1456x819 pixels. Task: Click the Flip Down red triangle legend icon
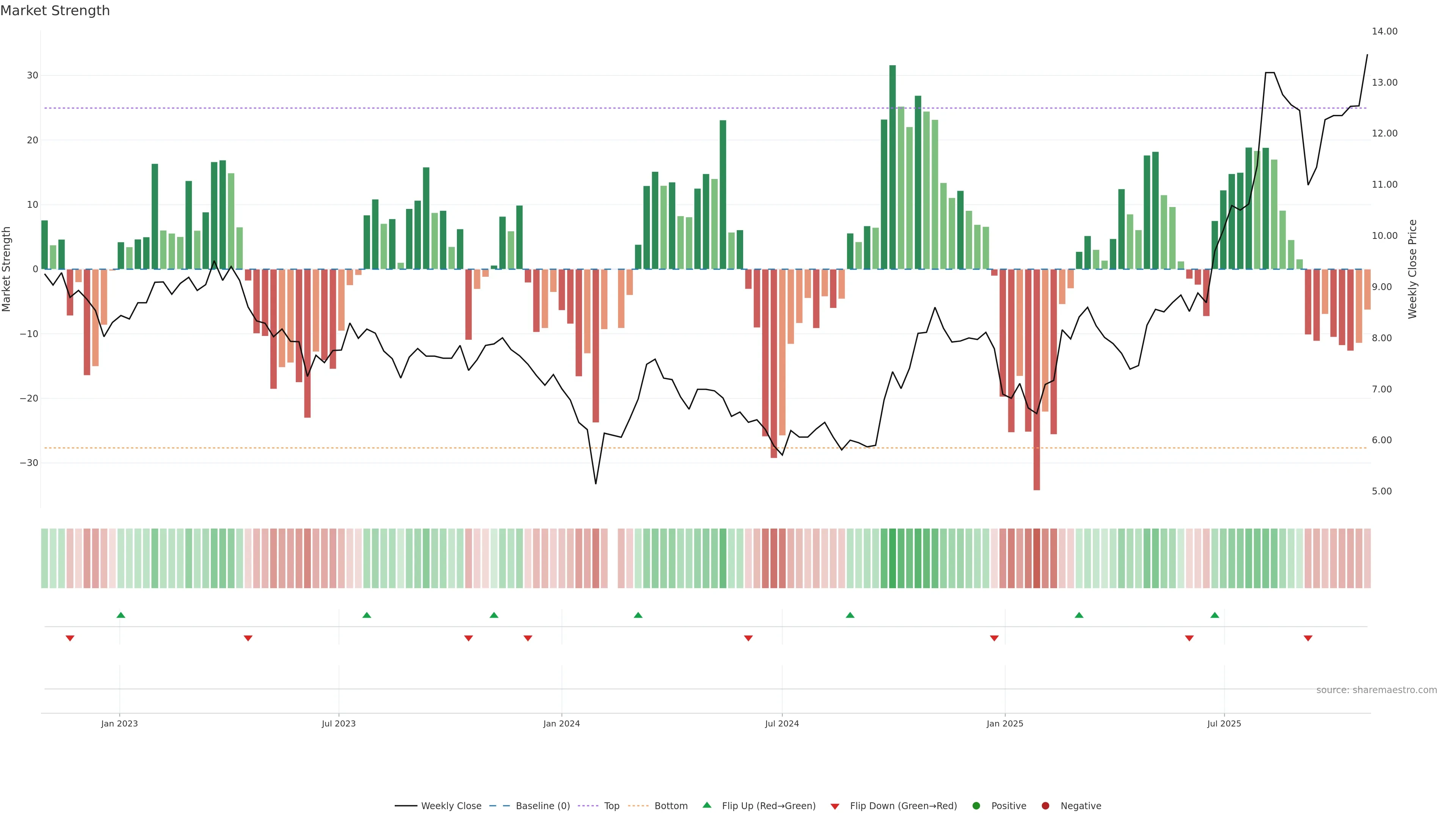pyautogui.click(x=835, y=806)
